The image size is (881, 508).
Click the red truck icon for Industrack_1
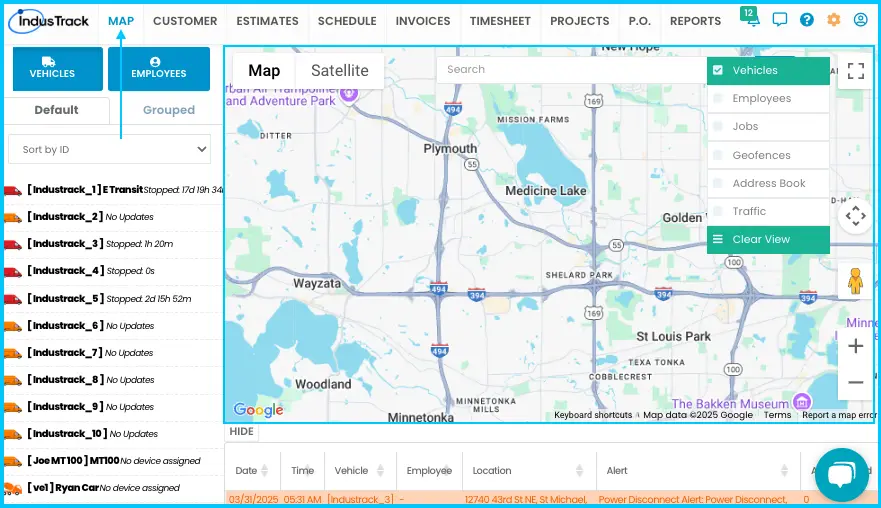[13, 190]
